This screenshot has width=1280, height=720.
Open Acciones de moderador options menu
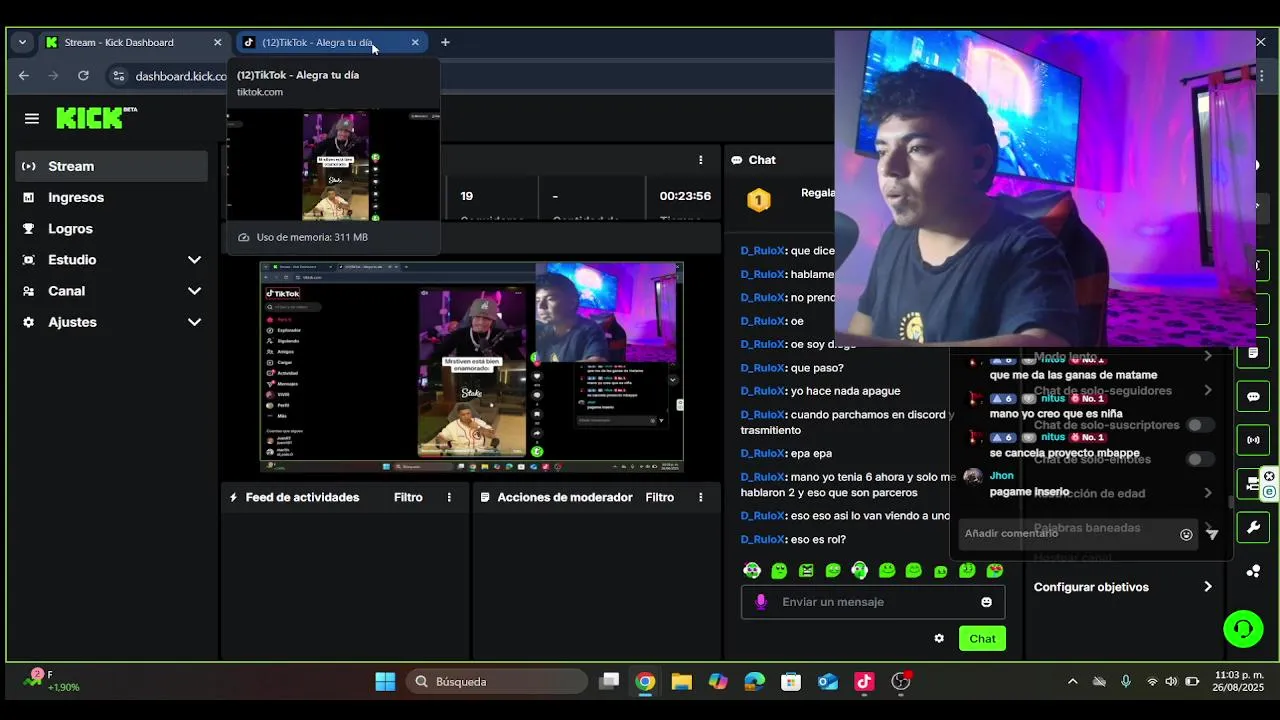[700, 497]
